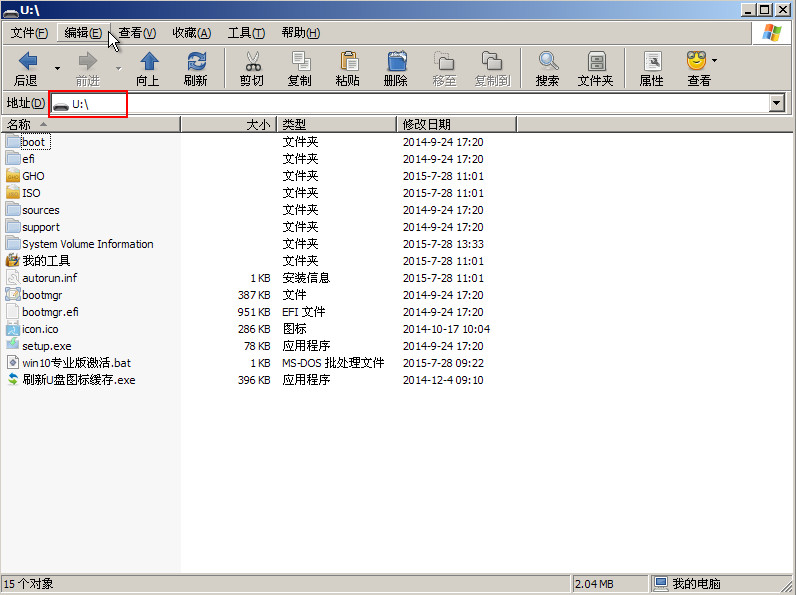Click the 复制到 (Copy to) icon

pyautogui.click(x=492, y=61)
